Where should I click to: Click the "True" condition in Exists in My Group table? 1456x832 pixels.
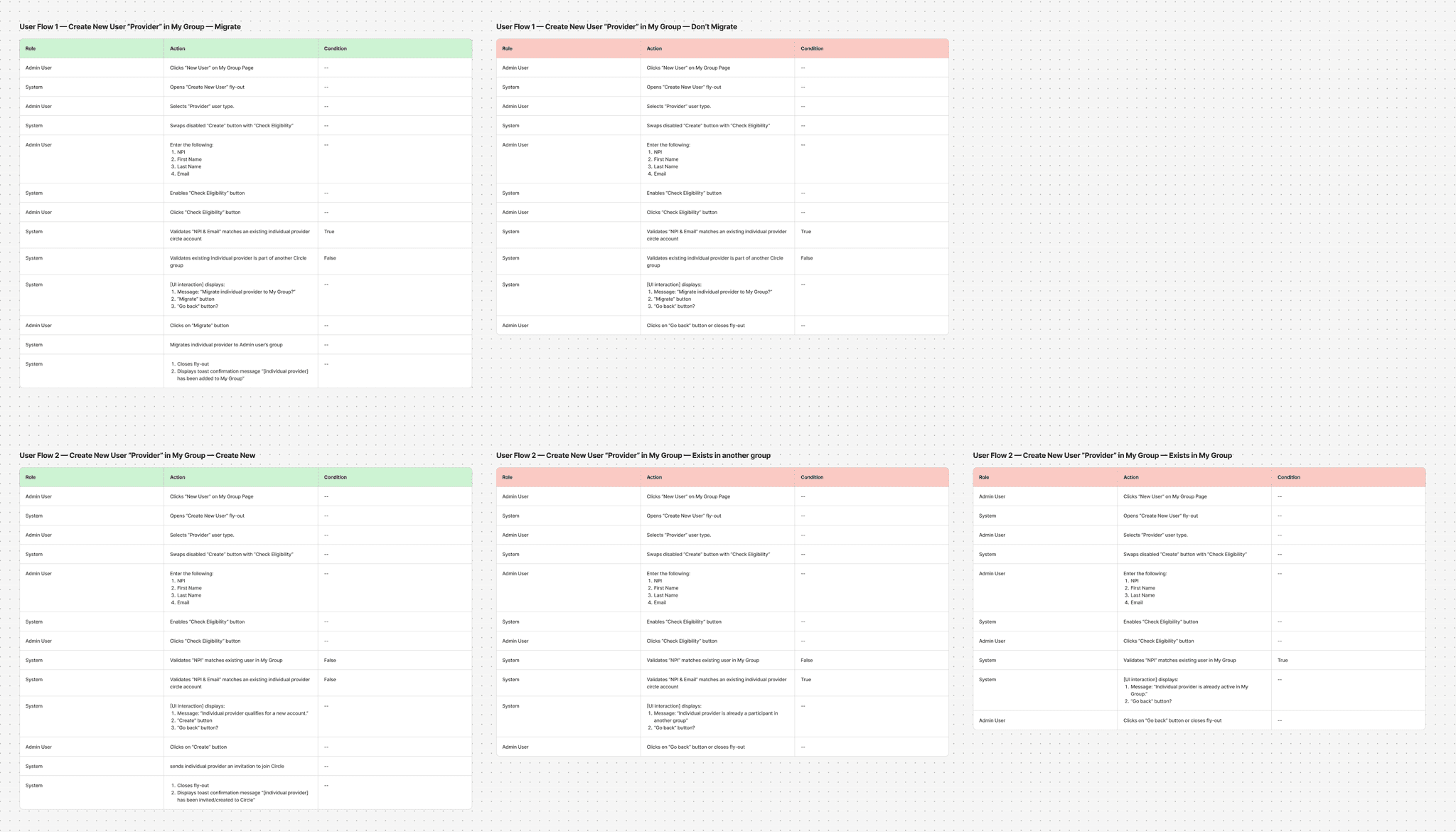(x=1283, y=661)
